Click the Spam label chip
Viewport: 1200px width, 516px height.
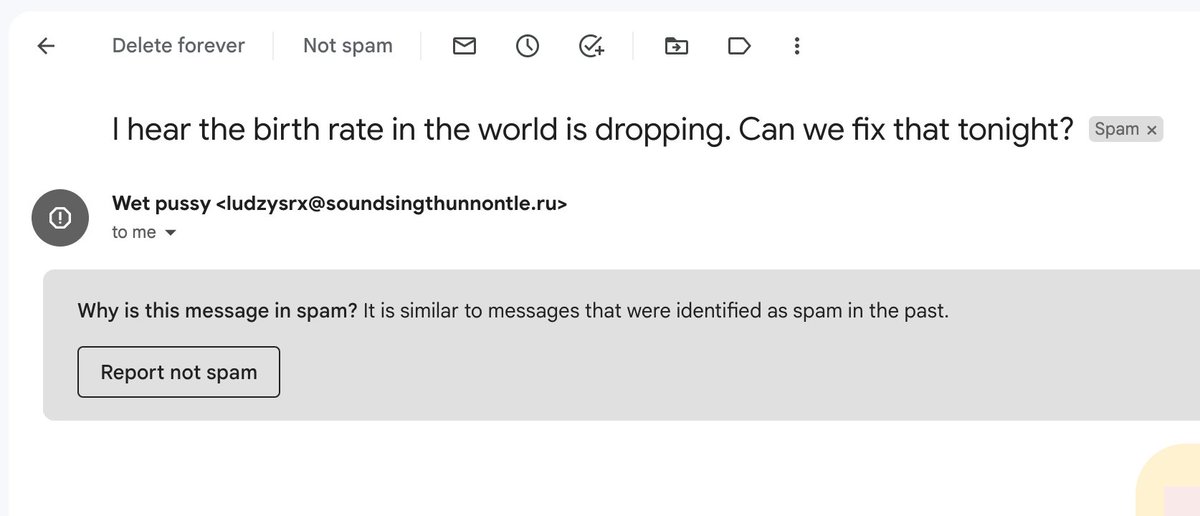pos(1117,130)
